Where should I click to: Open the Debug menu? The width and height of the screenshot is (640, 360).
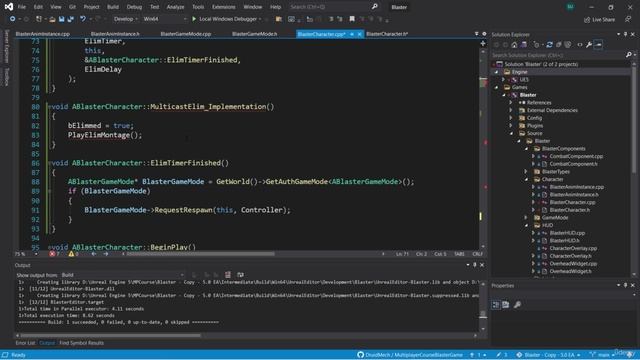(x=134, y=7)
